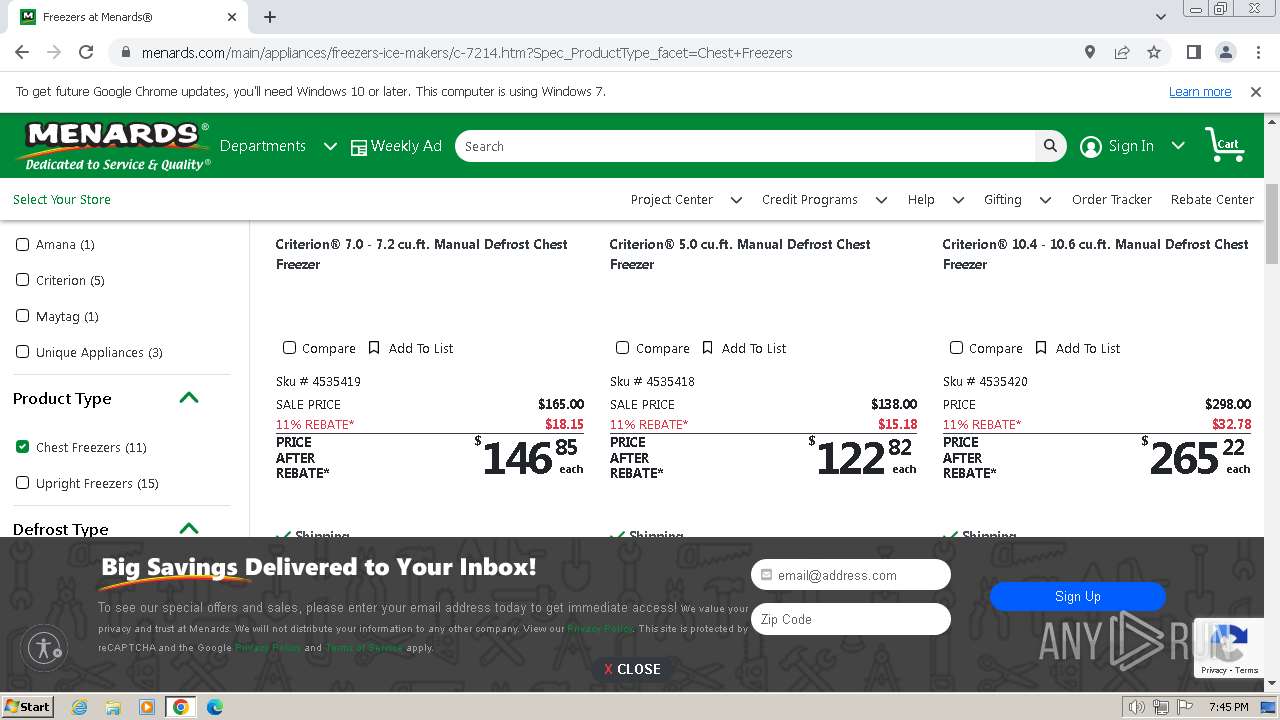This screenshot has width=1280, height=720.
Task: Open Internet Explorer from taskbar
Action: coord(79,707)
